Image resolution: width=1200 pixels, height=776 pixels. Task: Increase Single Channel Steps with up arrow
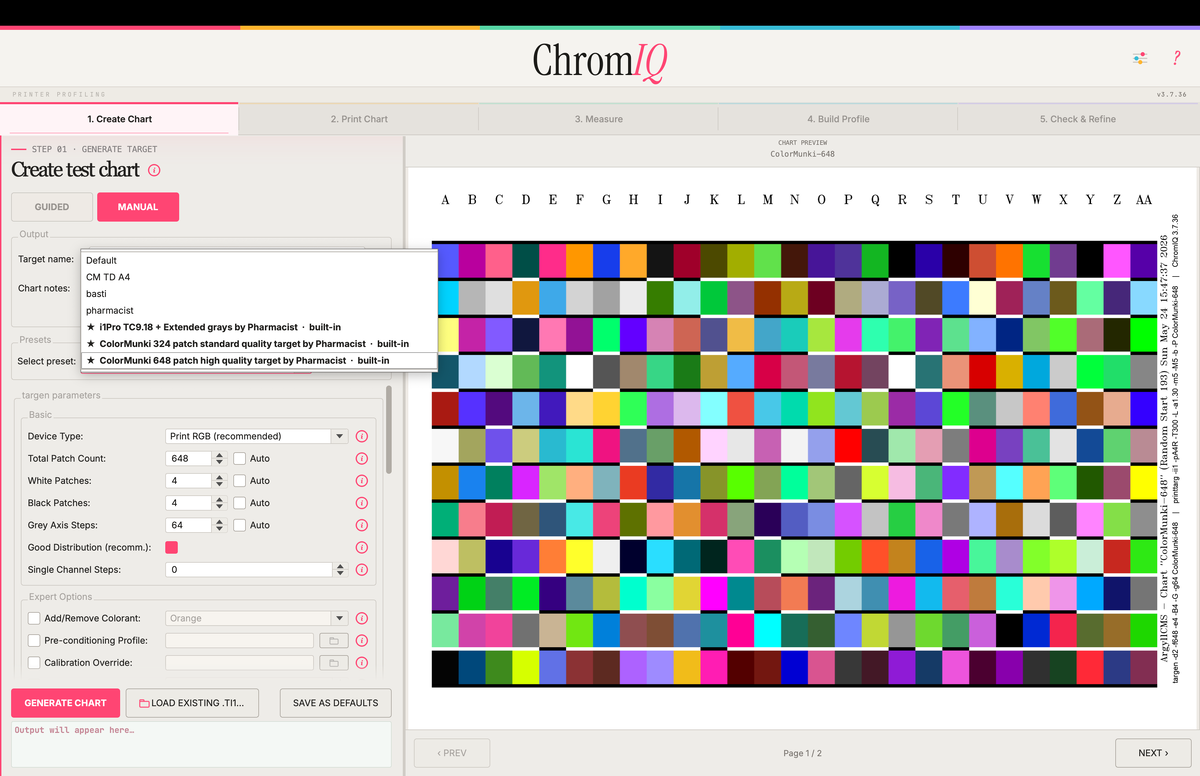click(340, 566)
